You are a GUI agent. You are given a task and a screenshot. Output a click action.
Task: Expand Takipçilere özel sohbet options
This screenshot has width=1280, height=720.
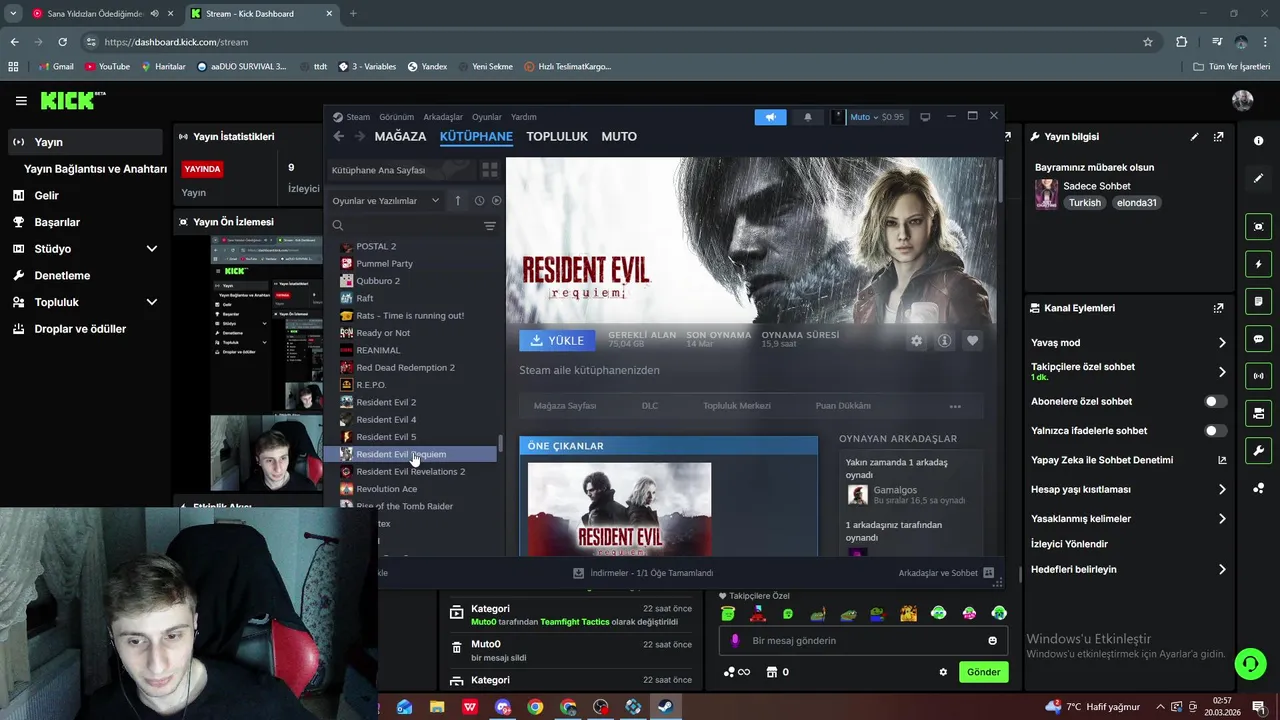[1222, 372]
